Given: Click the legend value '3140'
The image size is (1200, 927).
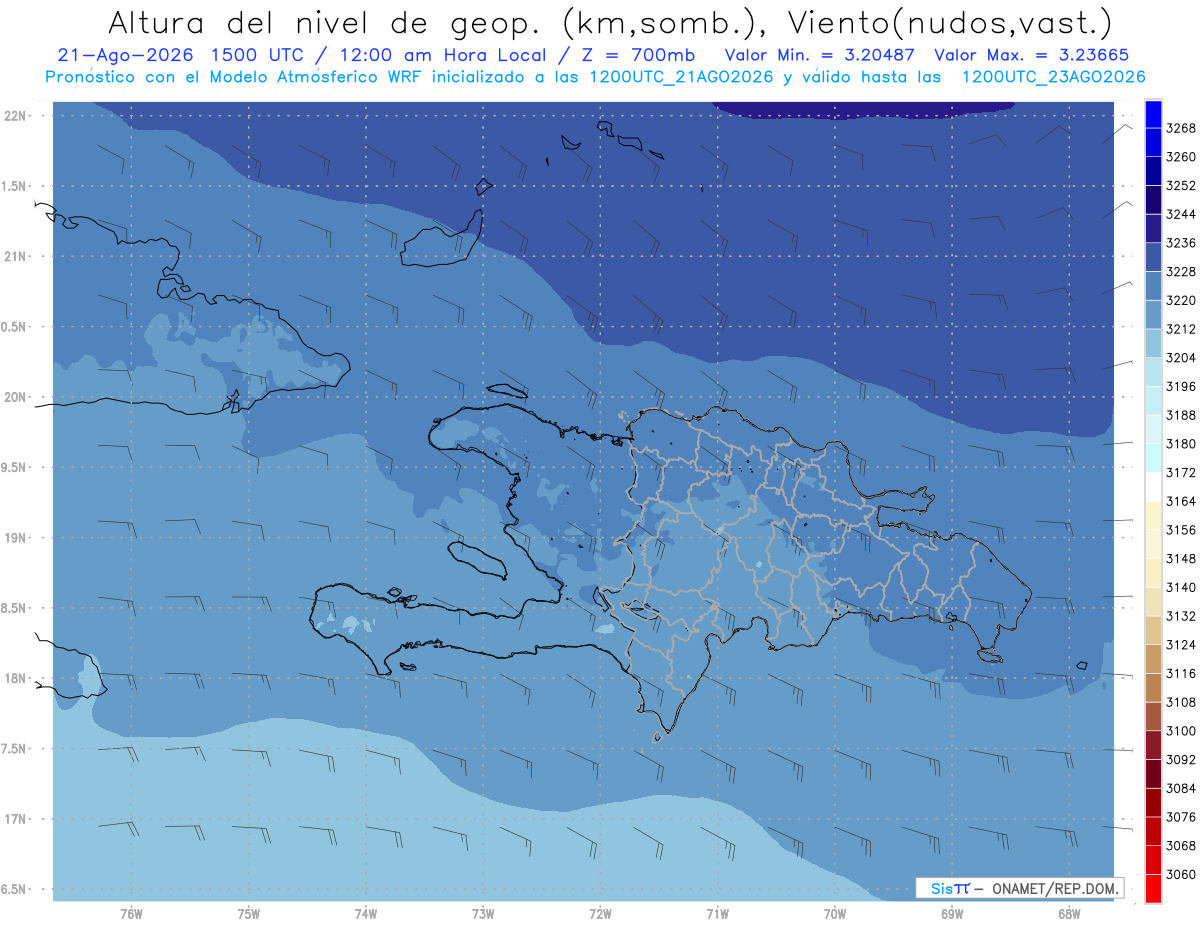Looking at the screenshot, I should point(1181,587).
